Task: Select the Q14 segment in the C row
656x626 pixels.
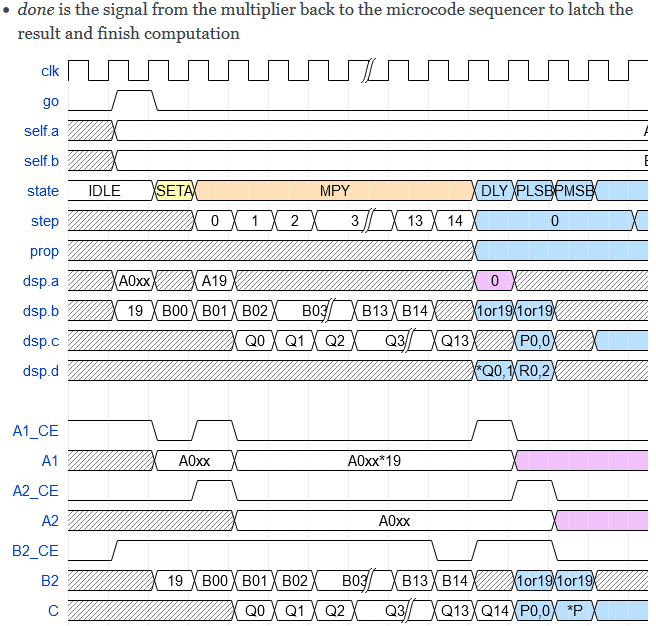Action: [x=494, y=611]
